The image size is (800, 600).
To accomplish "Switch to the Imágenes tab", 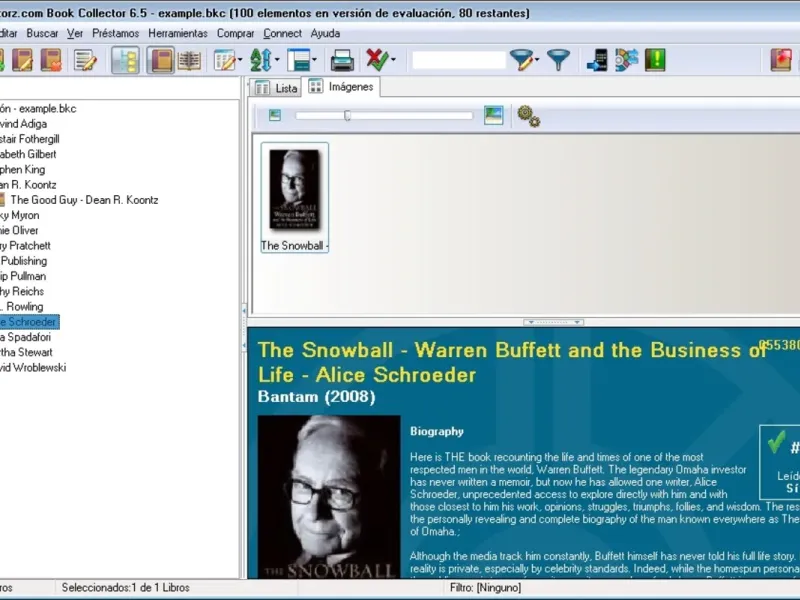I will 341,87.
